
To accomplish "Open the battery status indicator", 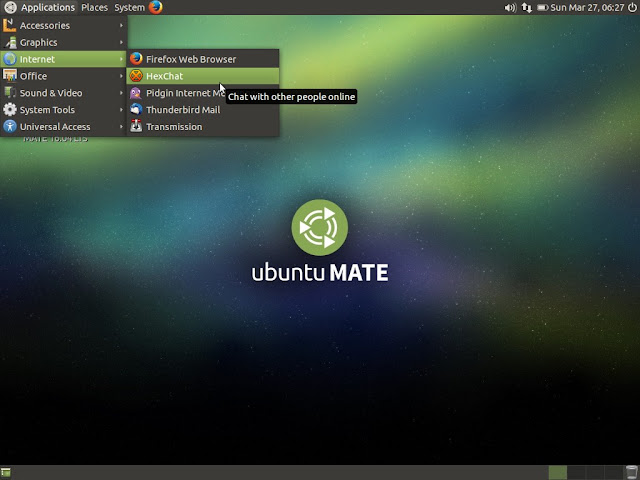I will (x=542, y=7).
